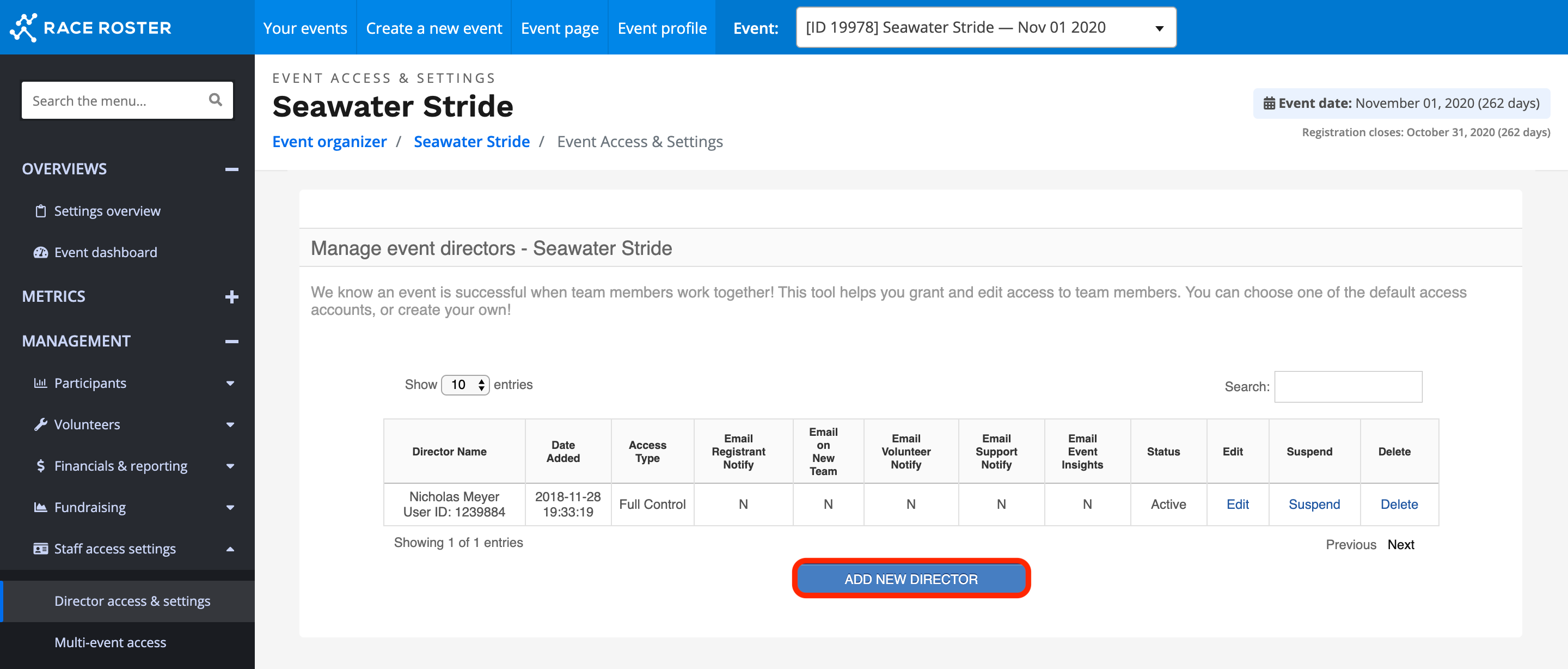Image resolution: width=1568 pixels, height=669 pixels.
Task: Open Director access & settings menu item
Action: (128, 601)
